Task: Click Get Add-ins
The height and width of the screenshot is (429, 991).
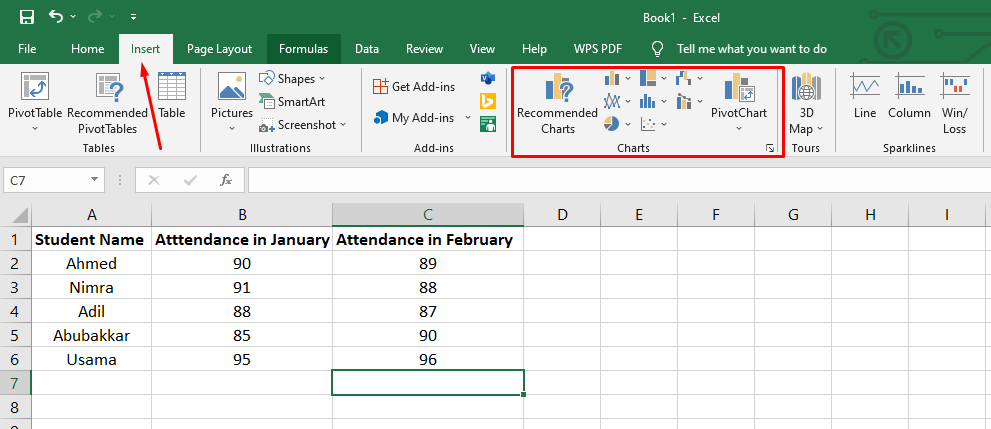Action: 414,87
